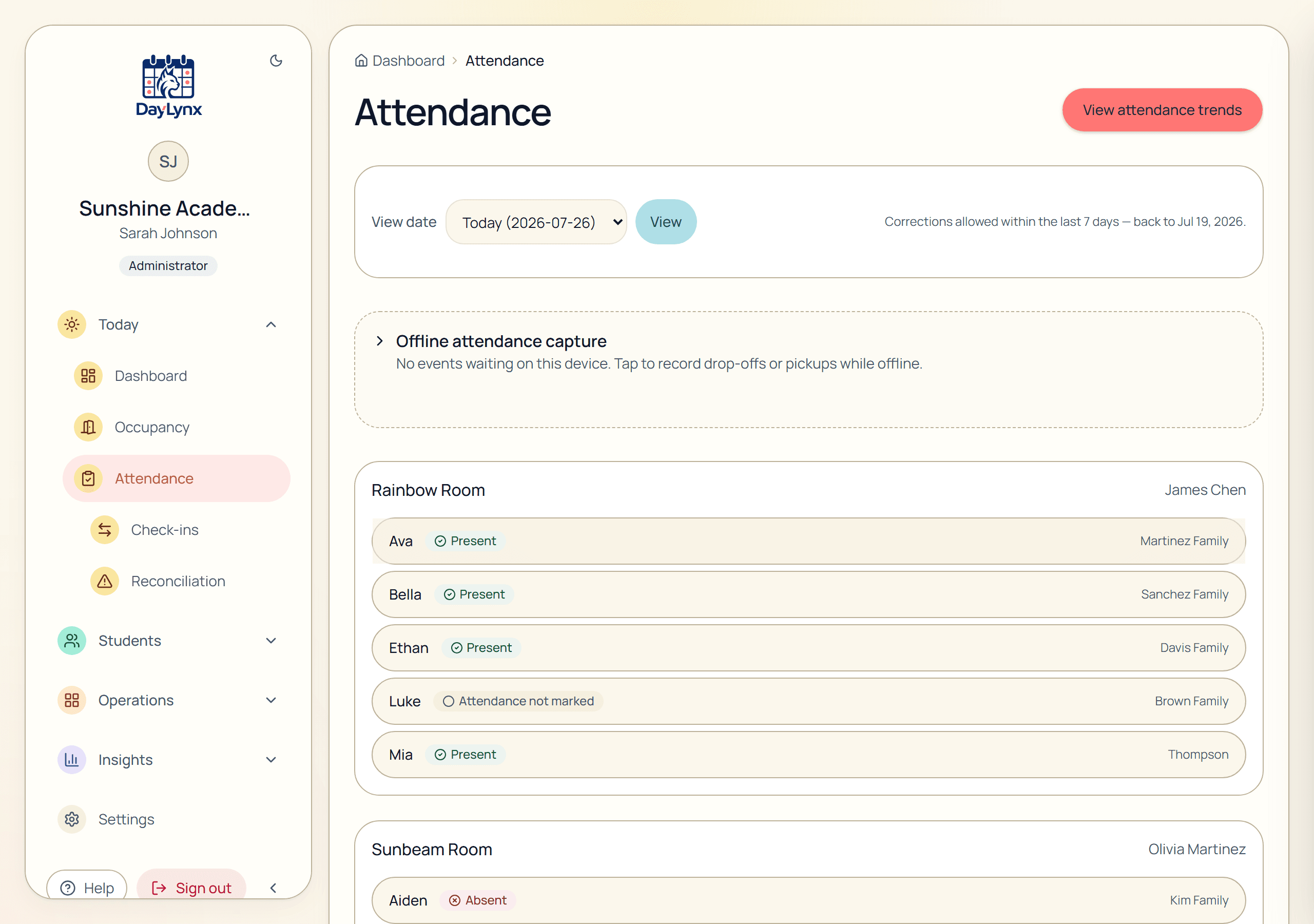The width and height of the screenshot is (1314, 924).
Task: Select Brown Family on Luke's row
Action: coord(1191,701)
